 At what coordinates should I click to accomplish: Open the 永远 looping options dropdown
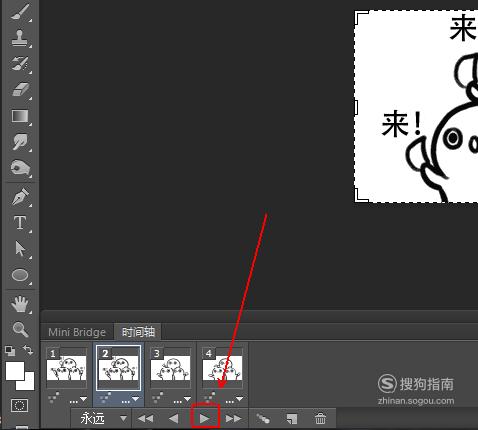(102, 418)
